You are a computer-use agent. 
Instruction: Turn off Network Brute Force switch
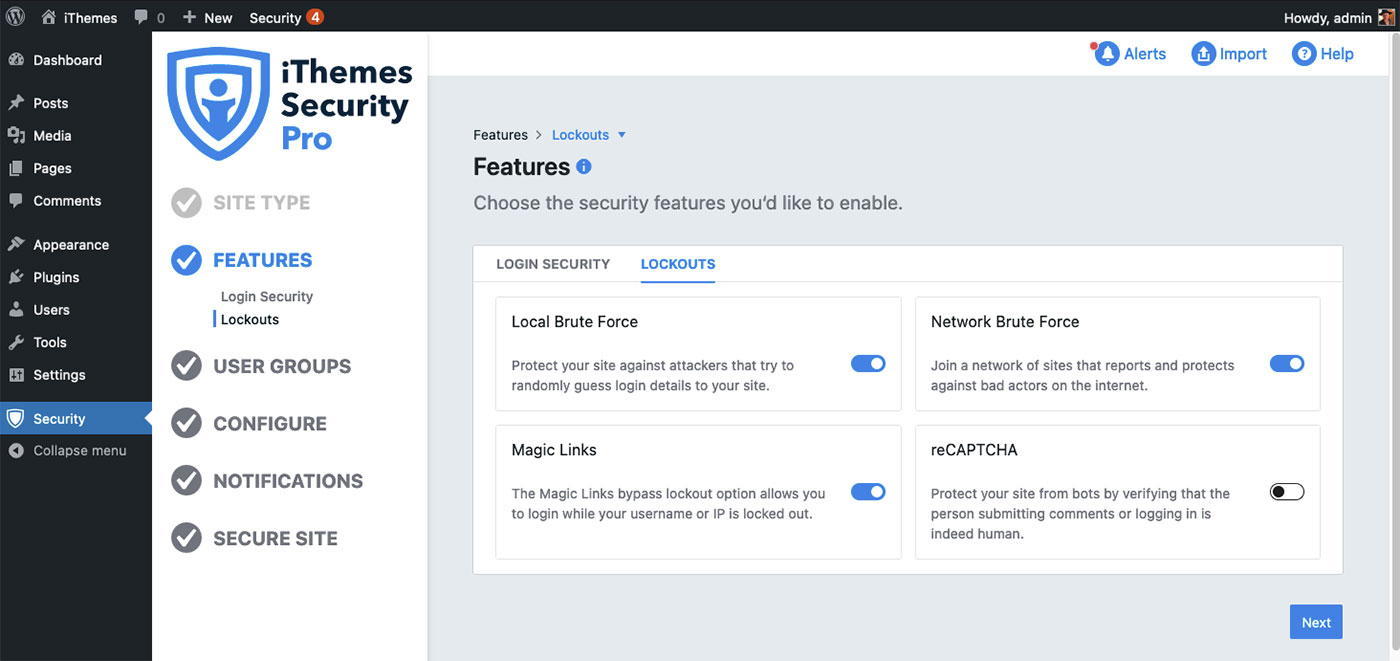coord(1287,364)
